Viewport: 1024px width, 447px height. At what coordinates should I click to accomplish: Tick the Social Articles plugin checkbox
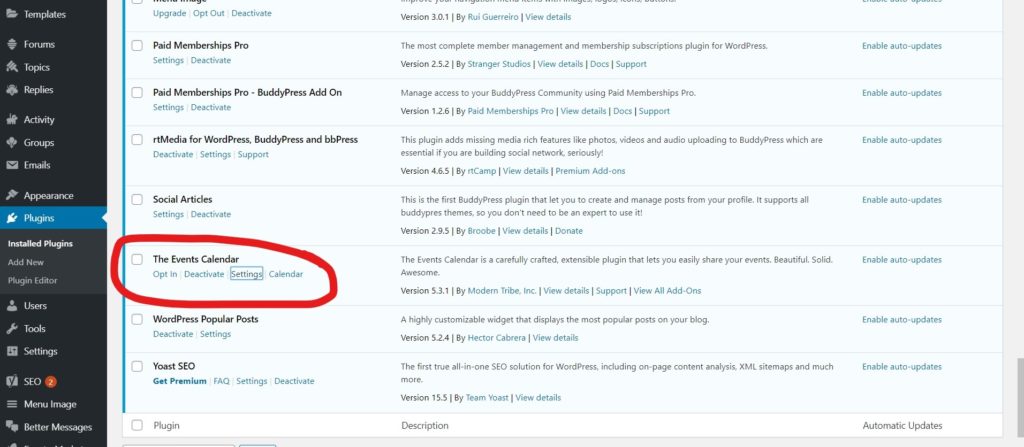click(x=137, y=199)
